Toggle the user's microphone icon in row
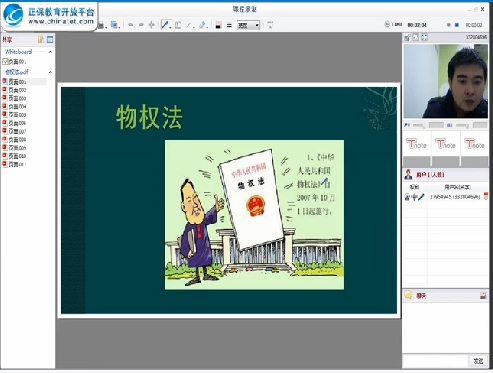493x373 pixels. (x=414, y=197)
